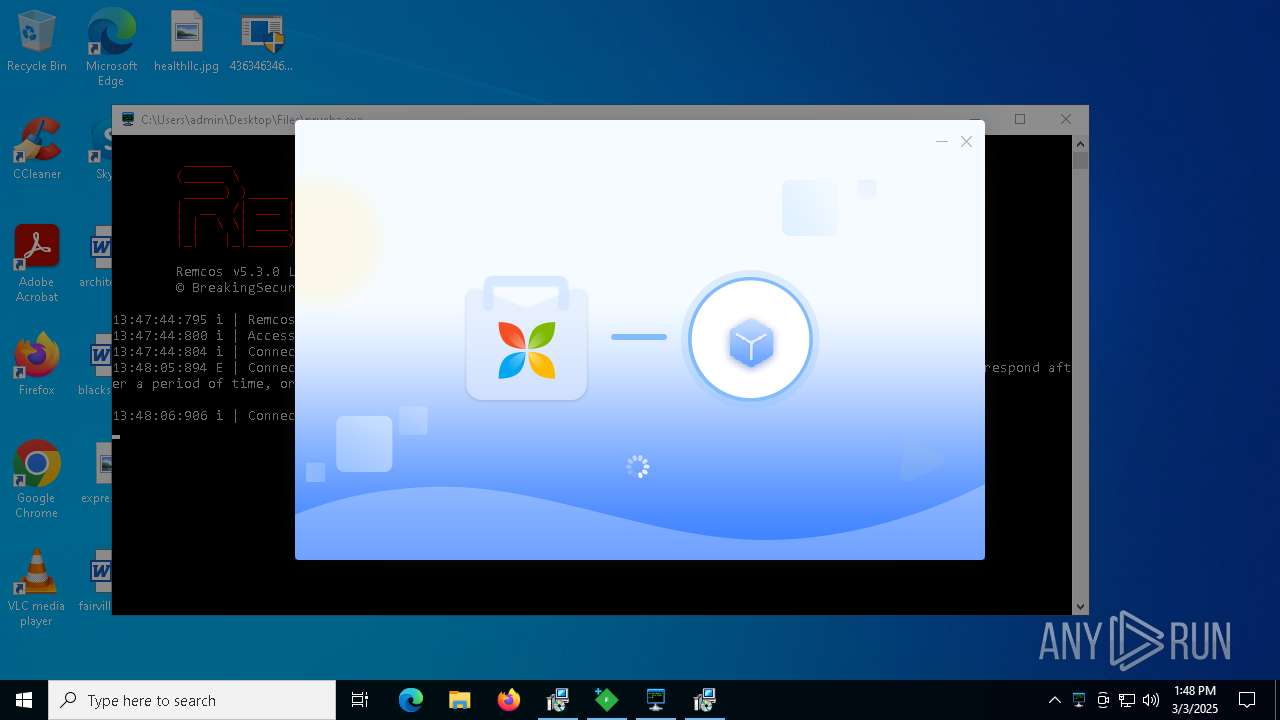Image resolution: width=1280 pixels, height=720 pixels.
Task: Open the volume control tray icon
Action: click(1151, 700)
